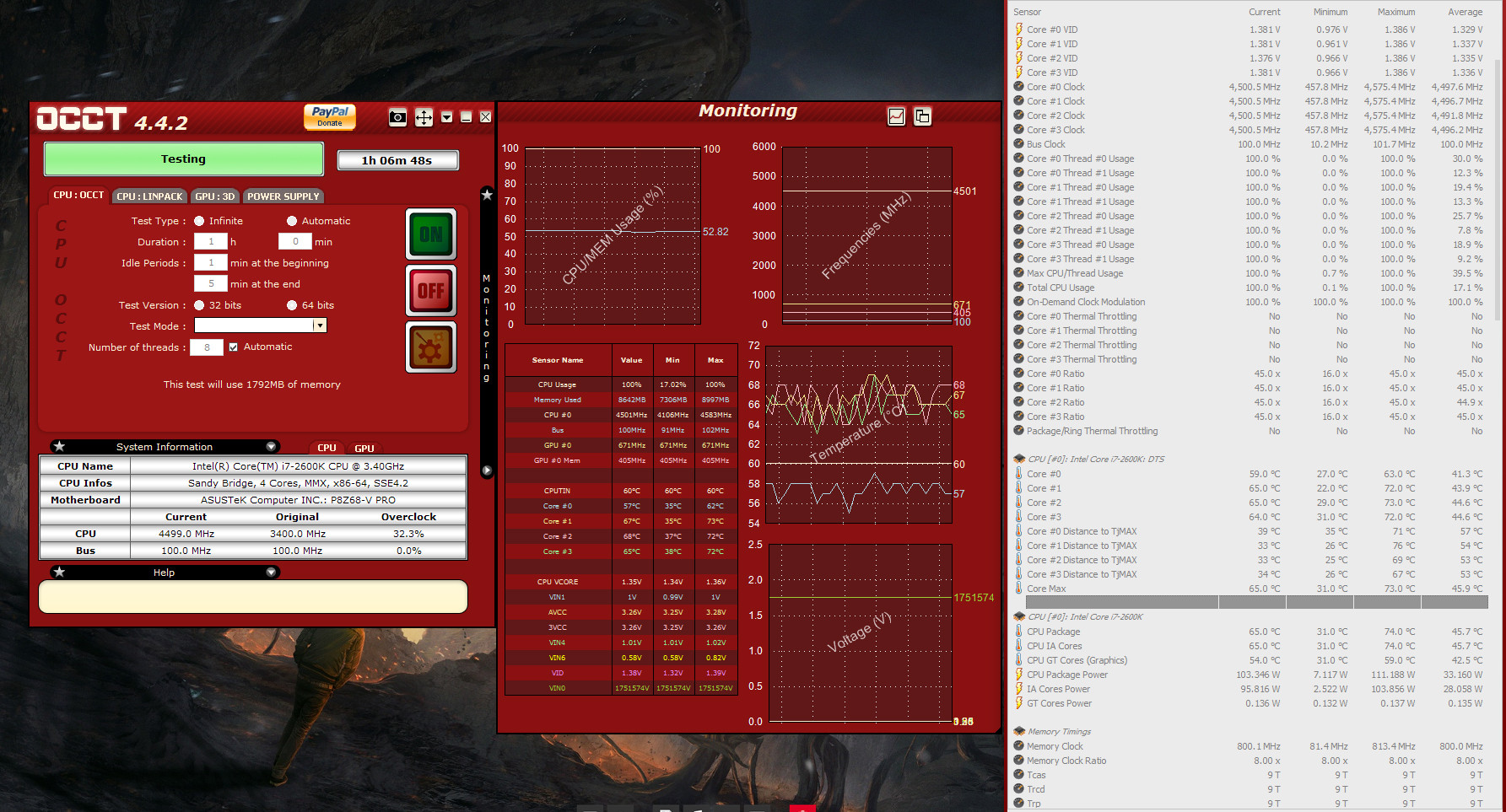Click the Average column header
1506x812 pixels.
(1465, 12)
